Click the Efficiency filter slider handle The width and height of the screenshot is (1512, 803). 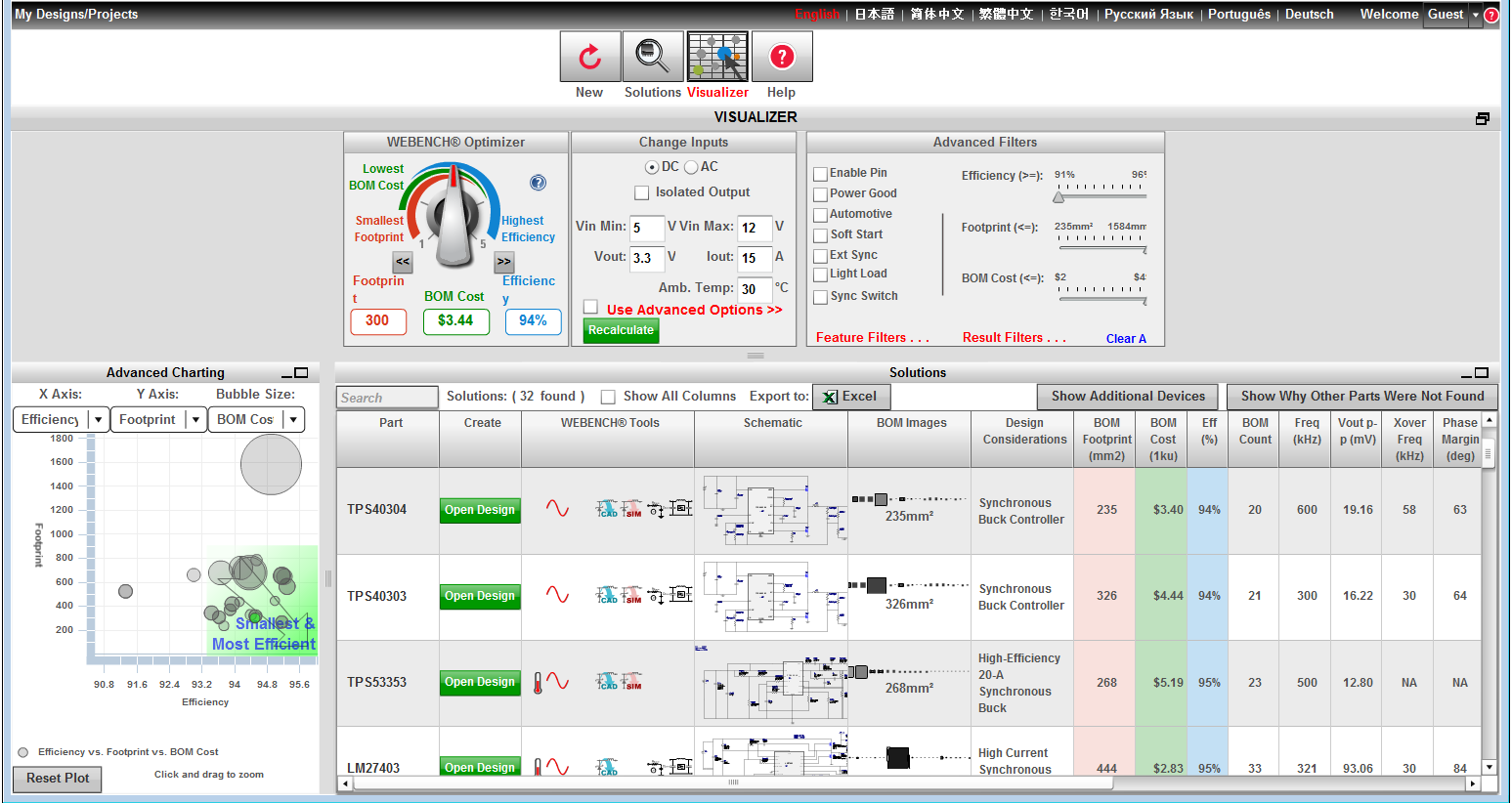click(1058, 196)
